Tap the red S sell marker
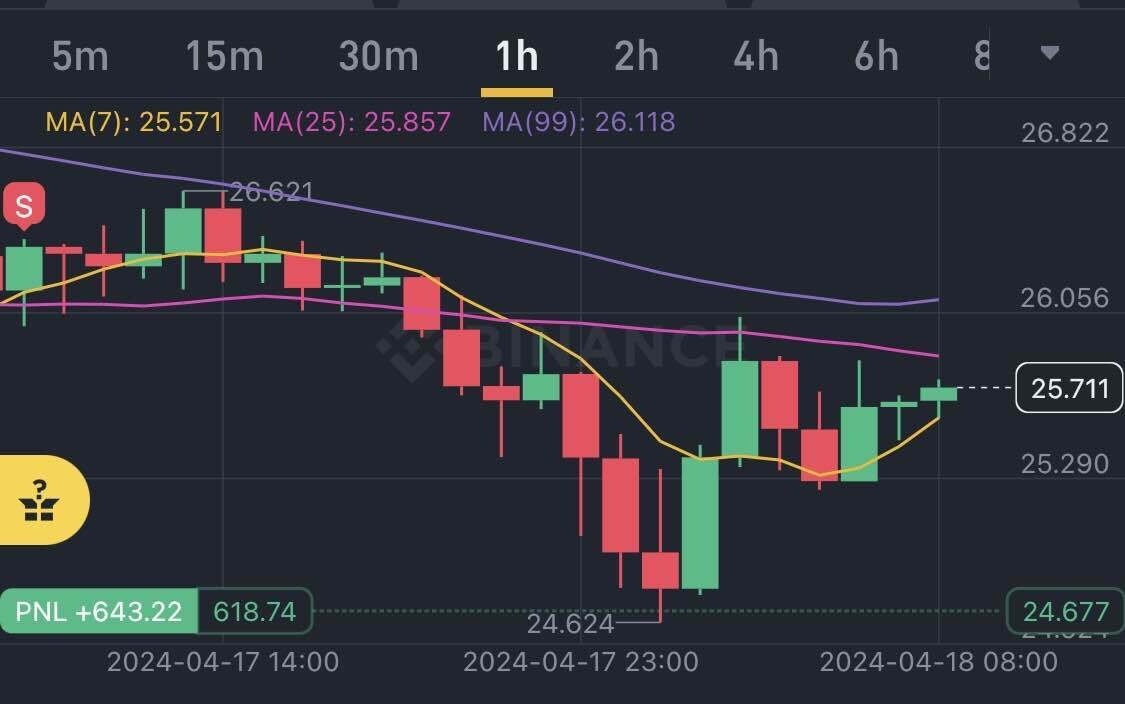The height and width of the screenshot is (704, 1125). (x=23, y=206)
